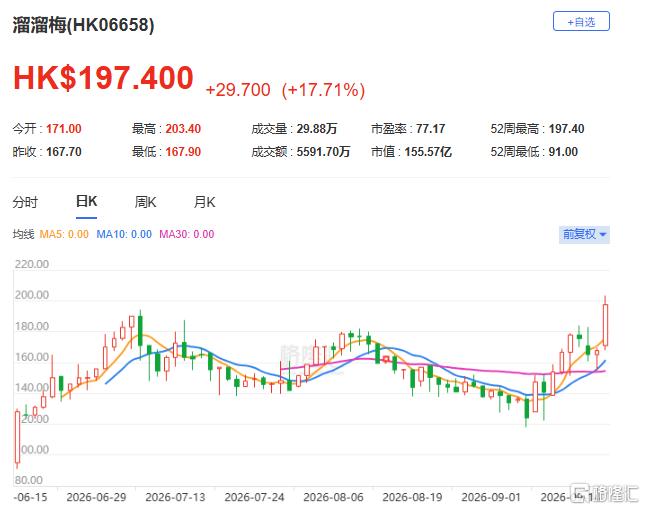Click the 最低 value 167.90
Screen dimensions: 645x510
(x=183, y=152)
